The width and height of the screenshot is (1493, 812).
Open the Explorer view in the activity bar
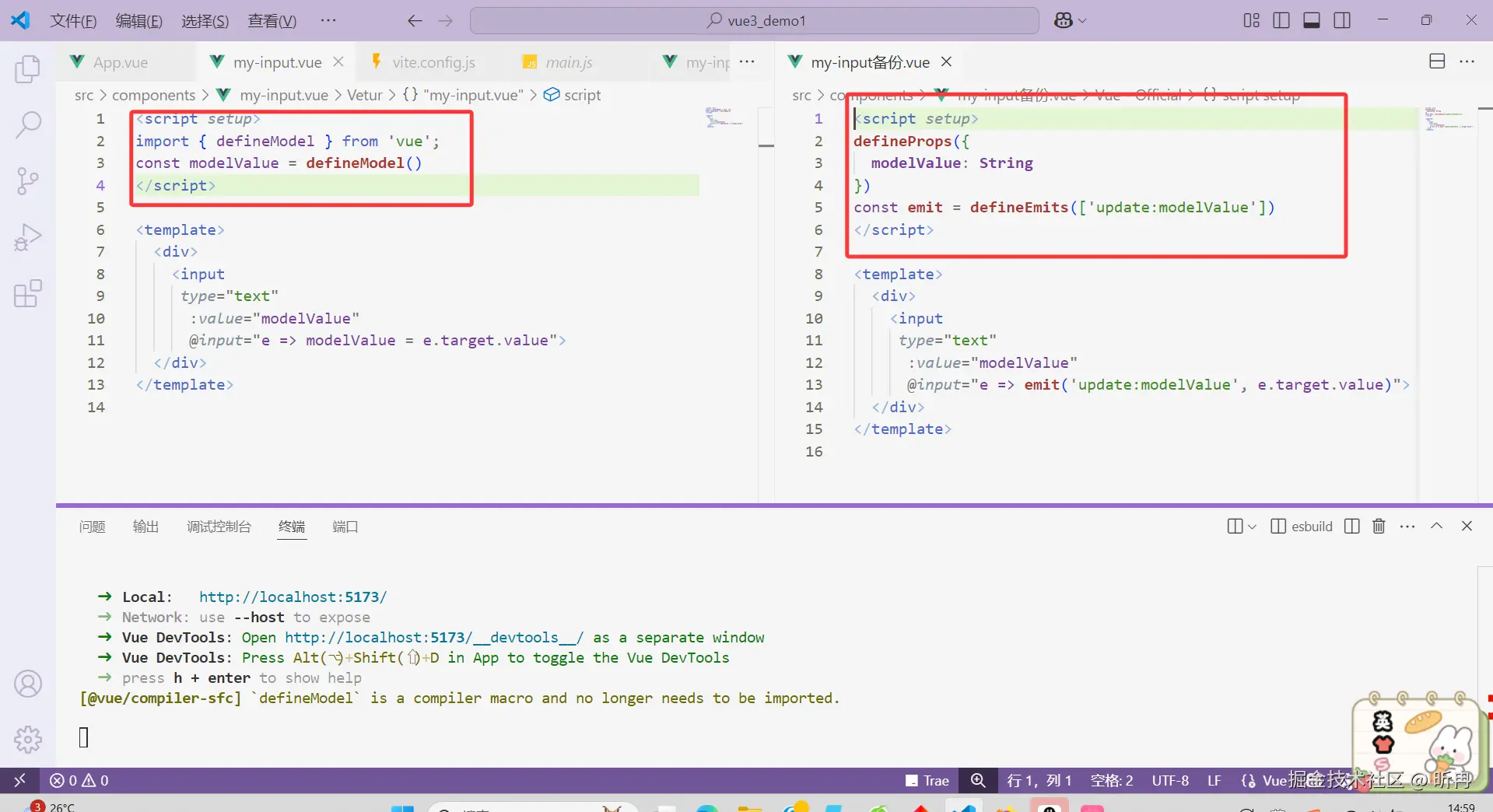(28, 69)
